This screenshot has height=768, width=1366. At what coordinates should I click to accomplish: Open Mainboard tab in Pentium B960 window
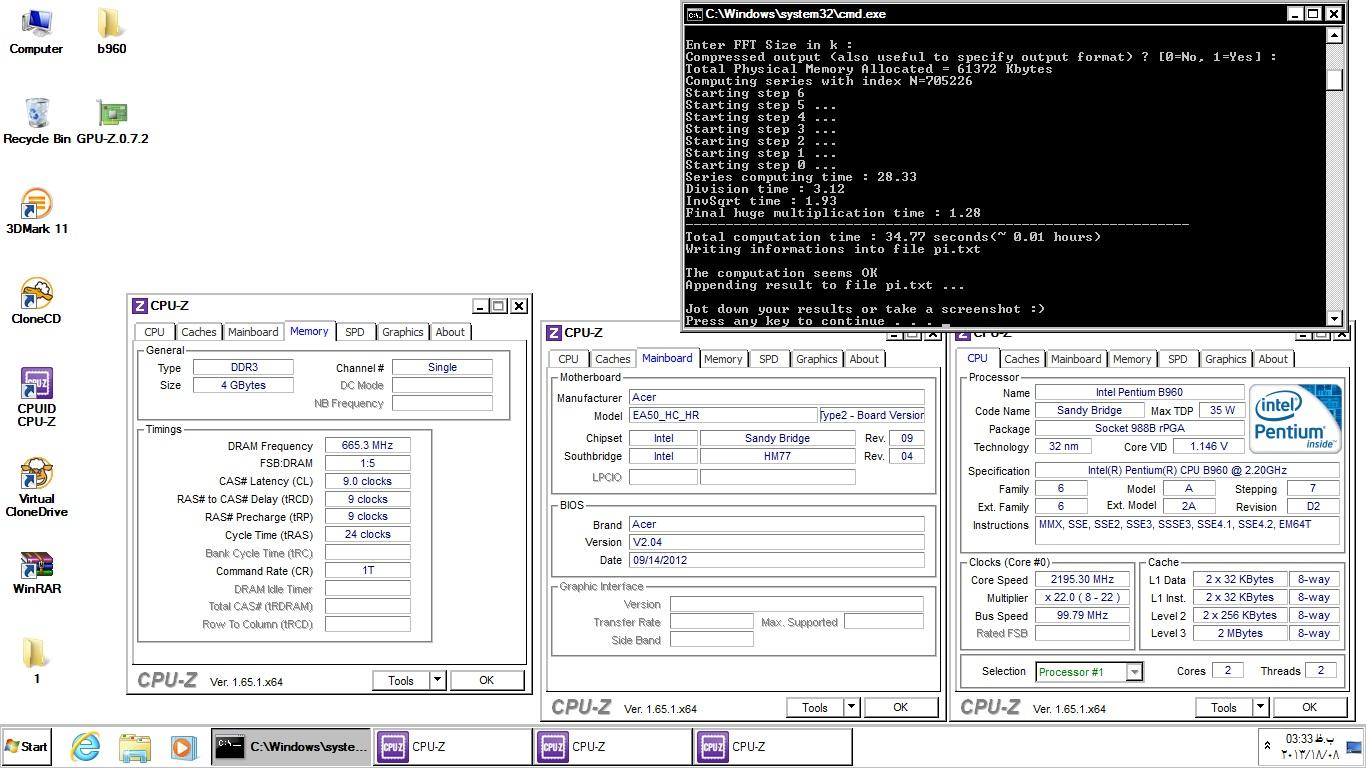[1076, 359]
